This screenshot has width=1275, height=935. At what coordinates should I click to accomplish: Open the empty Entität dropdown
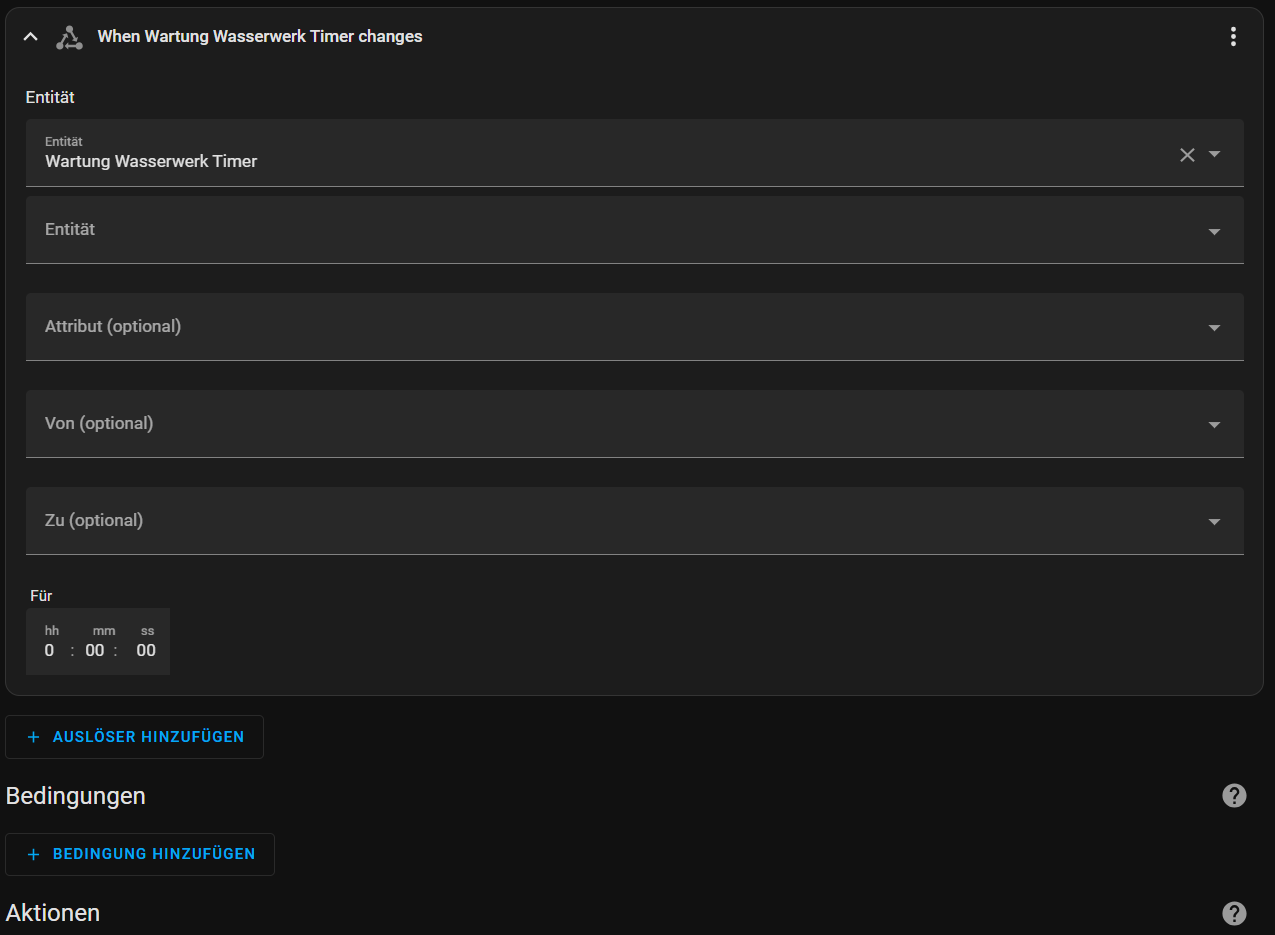(x=635, y=230)
